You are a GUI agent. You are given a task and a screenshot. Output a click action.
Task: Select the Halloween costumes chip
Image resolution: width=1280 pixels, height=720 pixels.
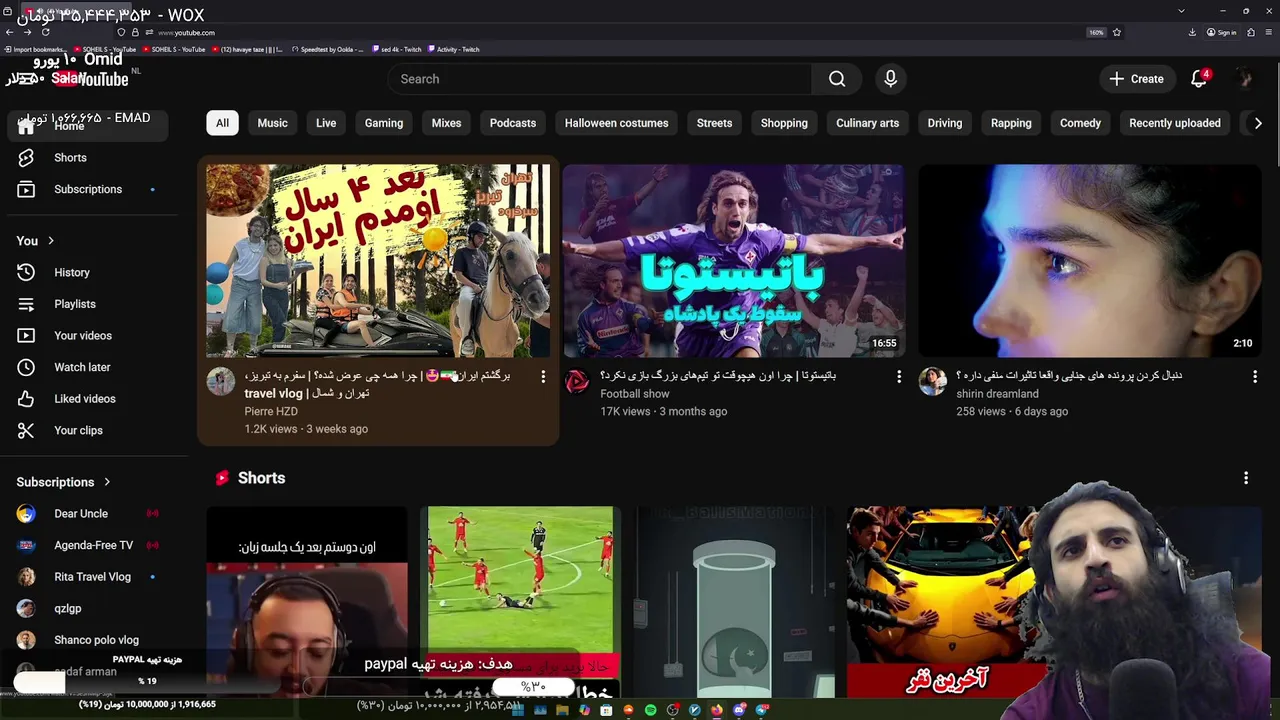[616, 123]
